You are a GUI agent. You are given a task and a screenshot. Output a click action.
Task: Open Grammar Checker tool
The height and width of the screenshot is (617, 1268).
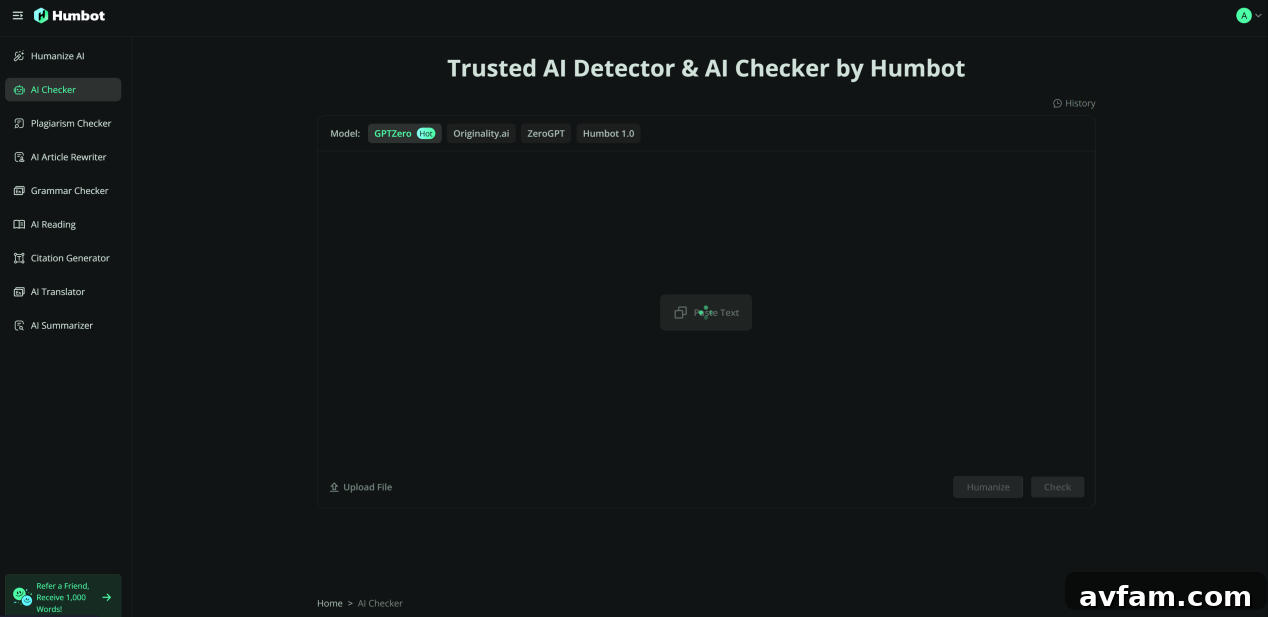pyautogui.click(x=63, y=191)
